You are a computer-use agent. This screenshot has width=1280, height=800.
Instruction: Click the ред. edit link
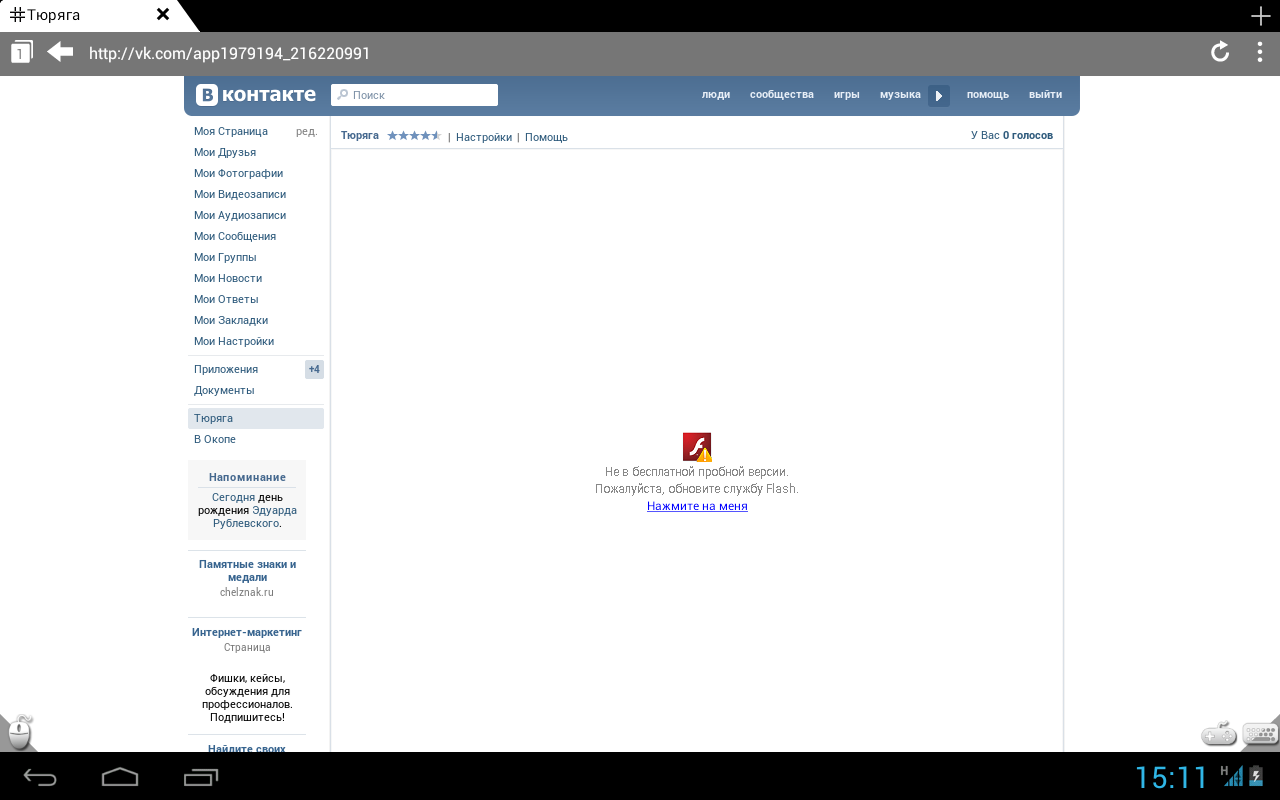pyautogui.click(x=306, y=131)
